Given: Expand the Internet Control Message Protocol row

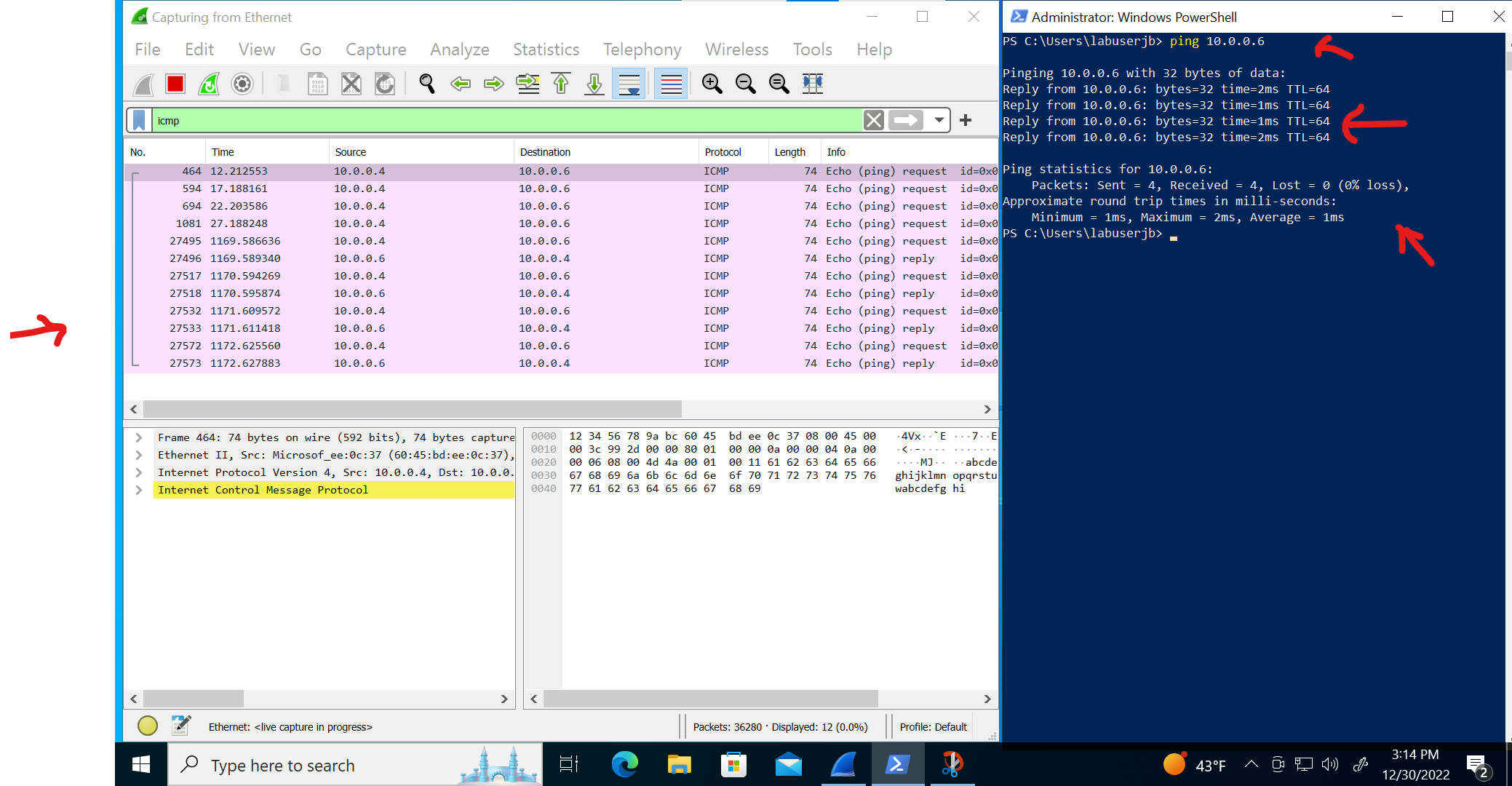Looking at the screenshot, I should (139, 490).
